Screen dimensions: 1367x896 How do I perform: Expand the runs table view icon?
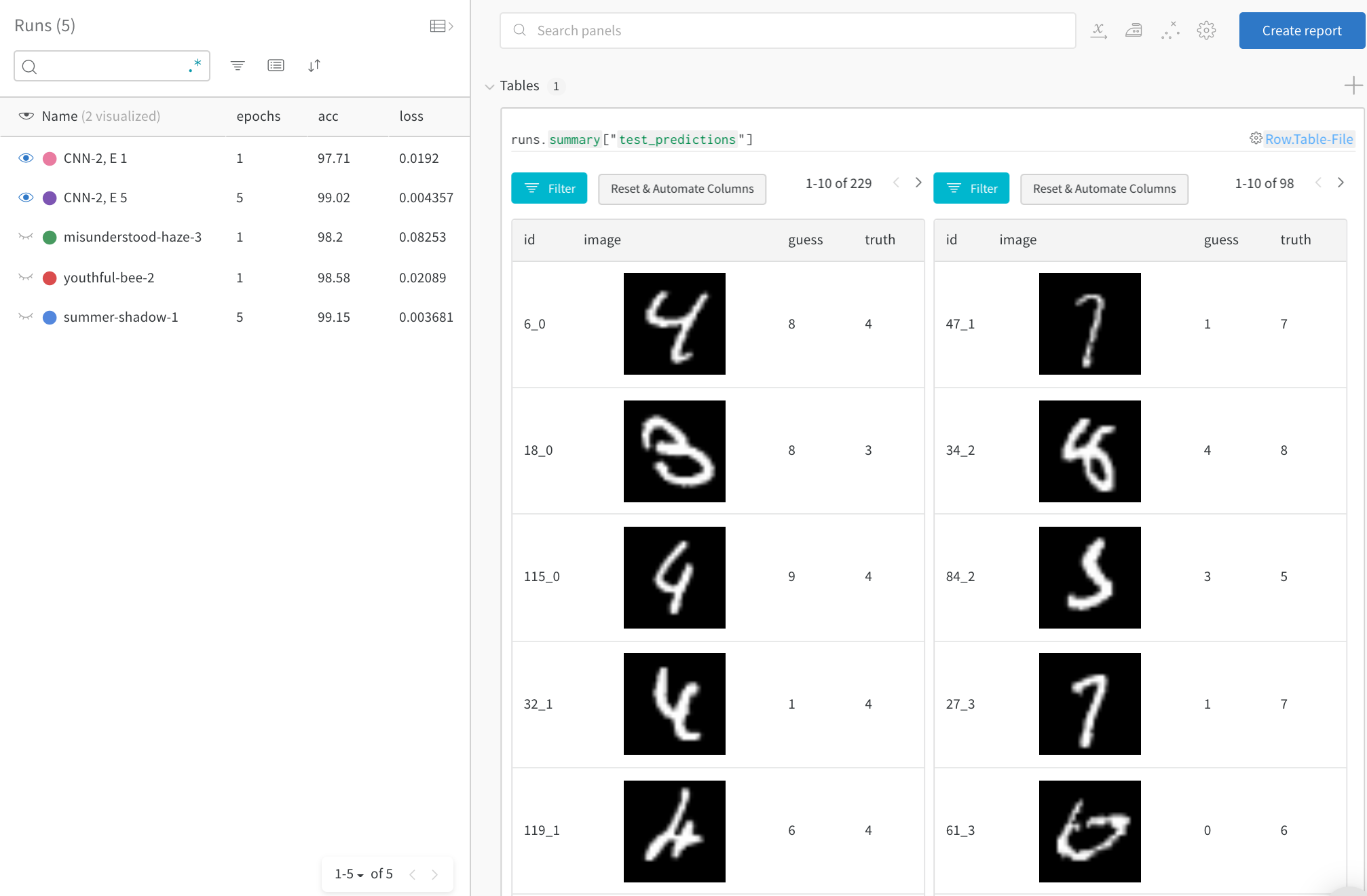pos(441,26)
